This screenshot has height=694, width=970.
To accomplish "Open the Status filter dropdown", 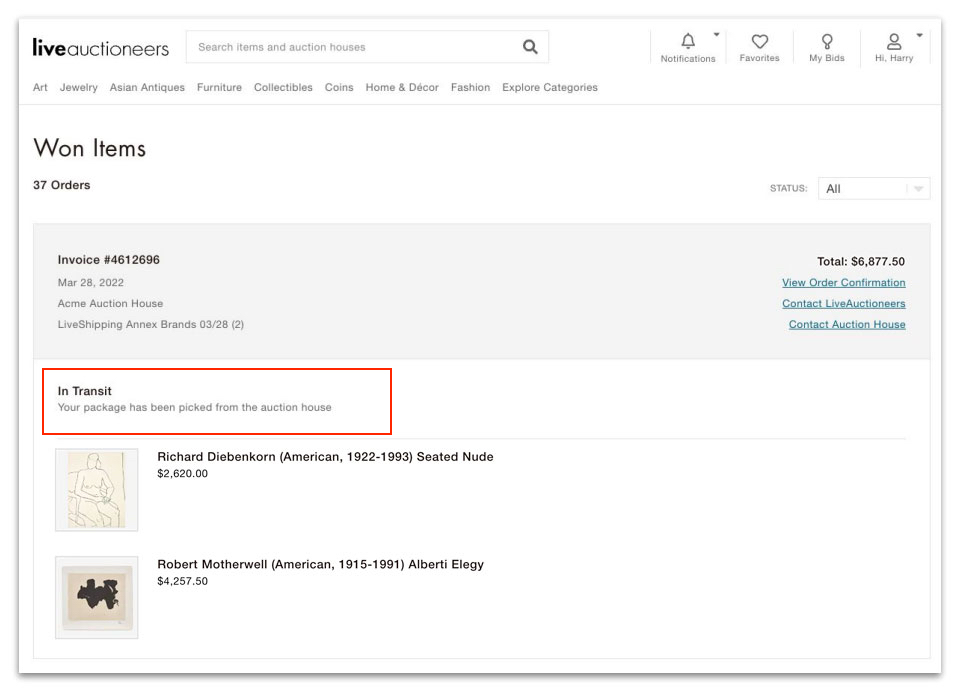I will click(x=873, y=189).
